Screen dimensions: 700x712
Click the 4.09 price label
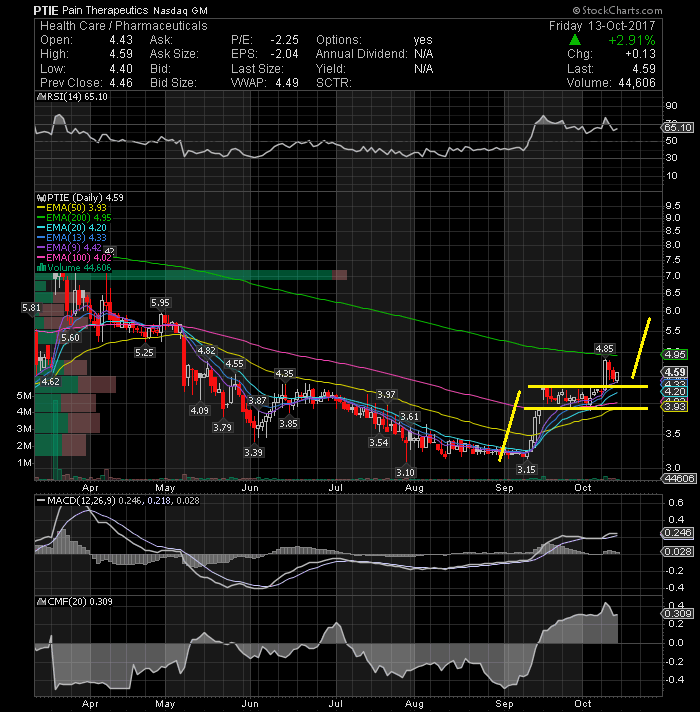click(199, 410)
